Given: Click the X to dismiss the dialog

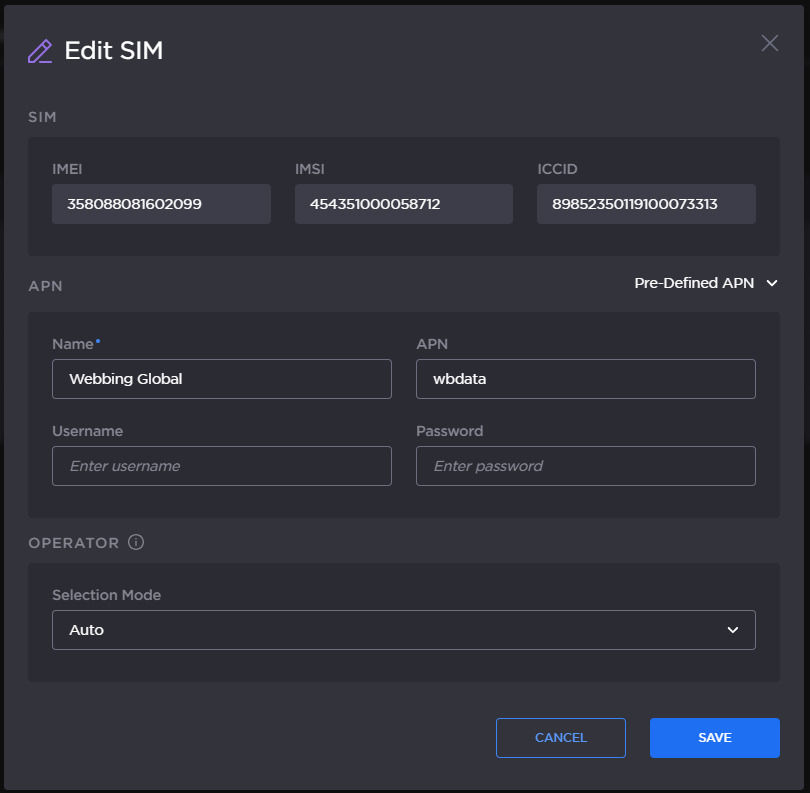Looking at the screenshot, I should (769, 43).
